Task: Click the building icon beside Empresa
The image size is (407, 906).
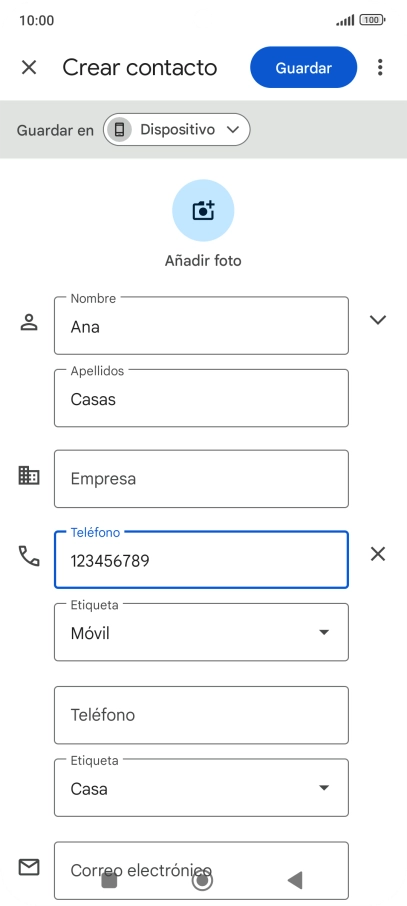Action: click(x=29, y=476)
